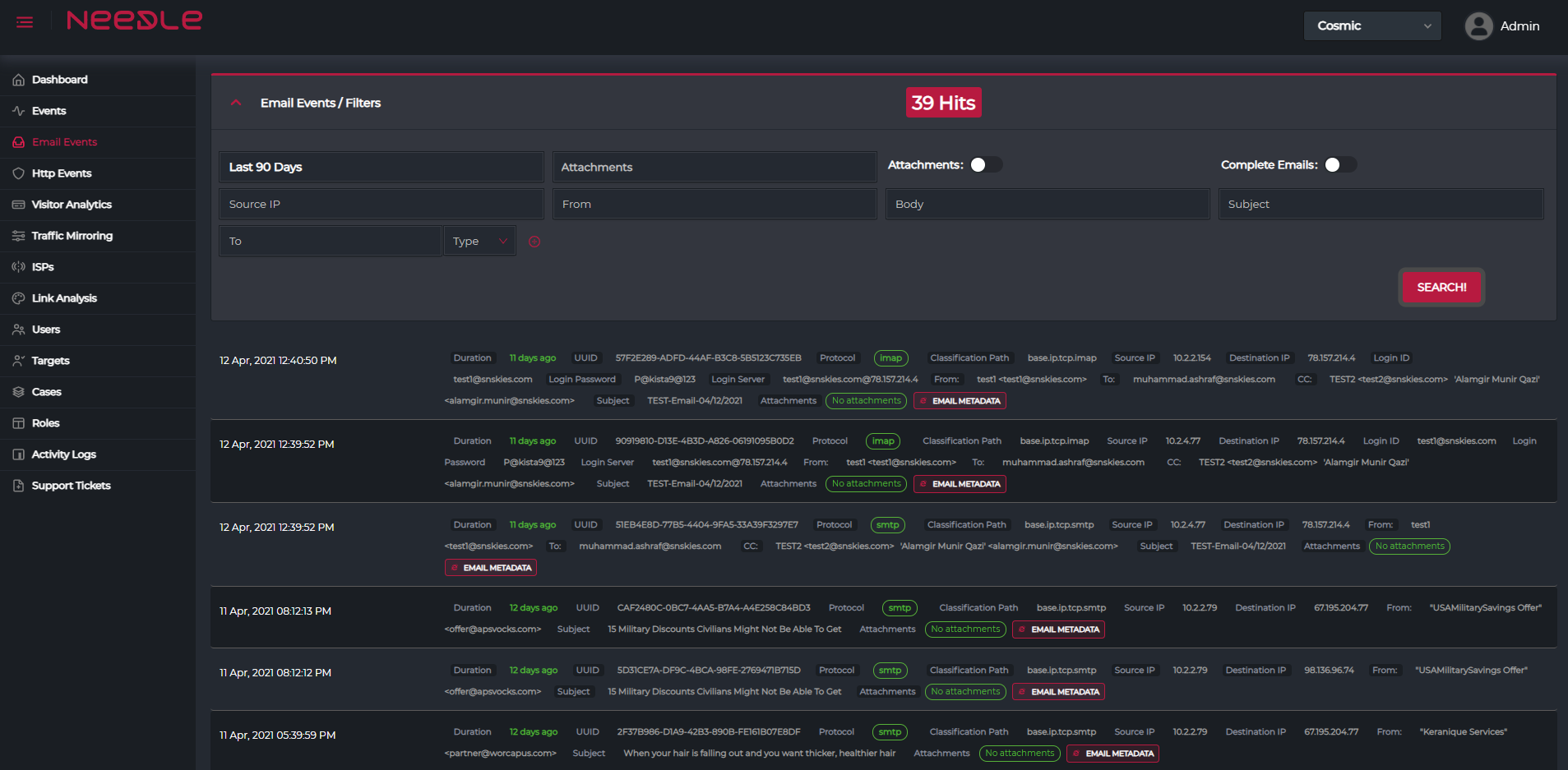This screenshot has width=1568, height=770.
Task: Click the Support Tickets sidebar icon
Action: pyautogui.click(x=18, y=486)
